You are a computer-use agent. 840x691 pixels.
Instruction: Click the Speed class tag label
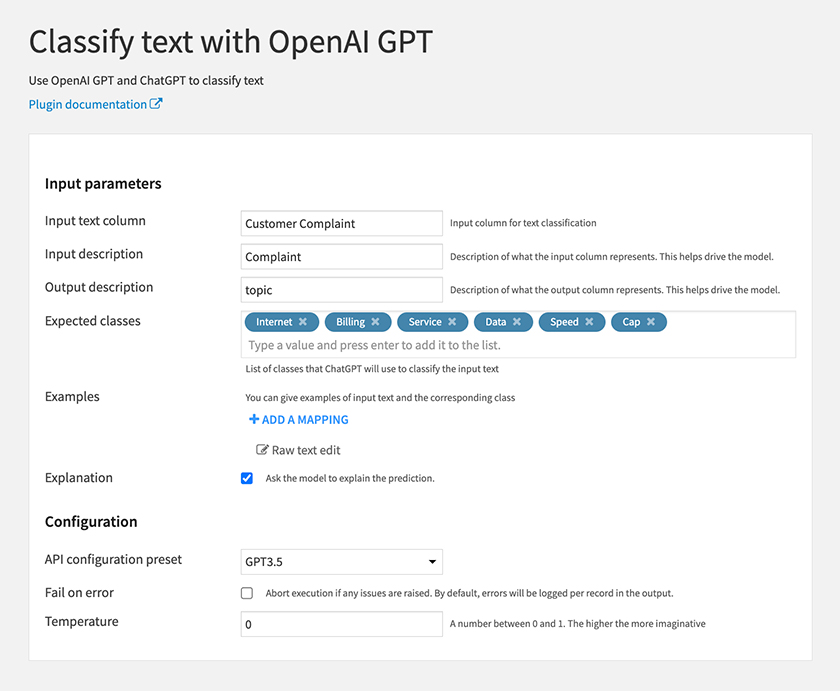click(564, 322)
